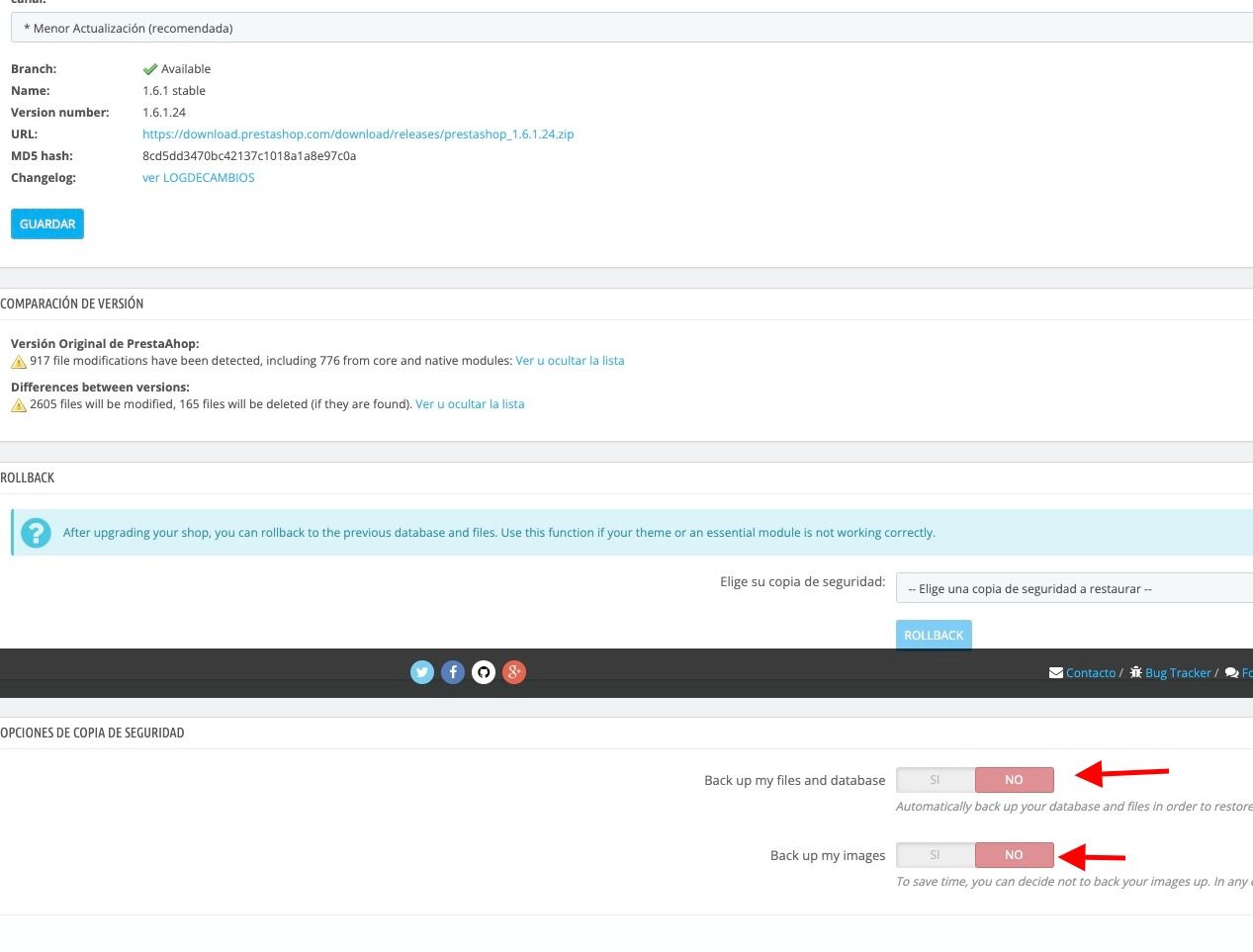Open the backup copy to restore dropdown
Image resolution: width=1253 pixels, height=952 pixels.
pyautogui.click(x=1074, y=588)
